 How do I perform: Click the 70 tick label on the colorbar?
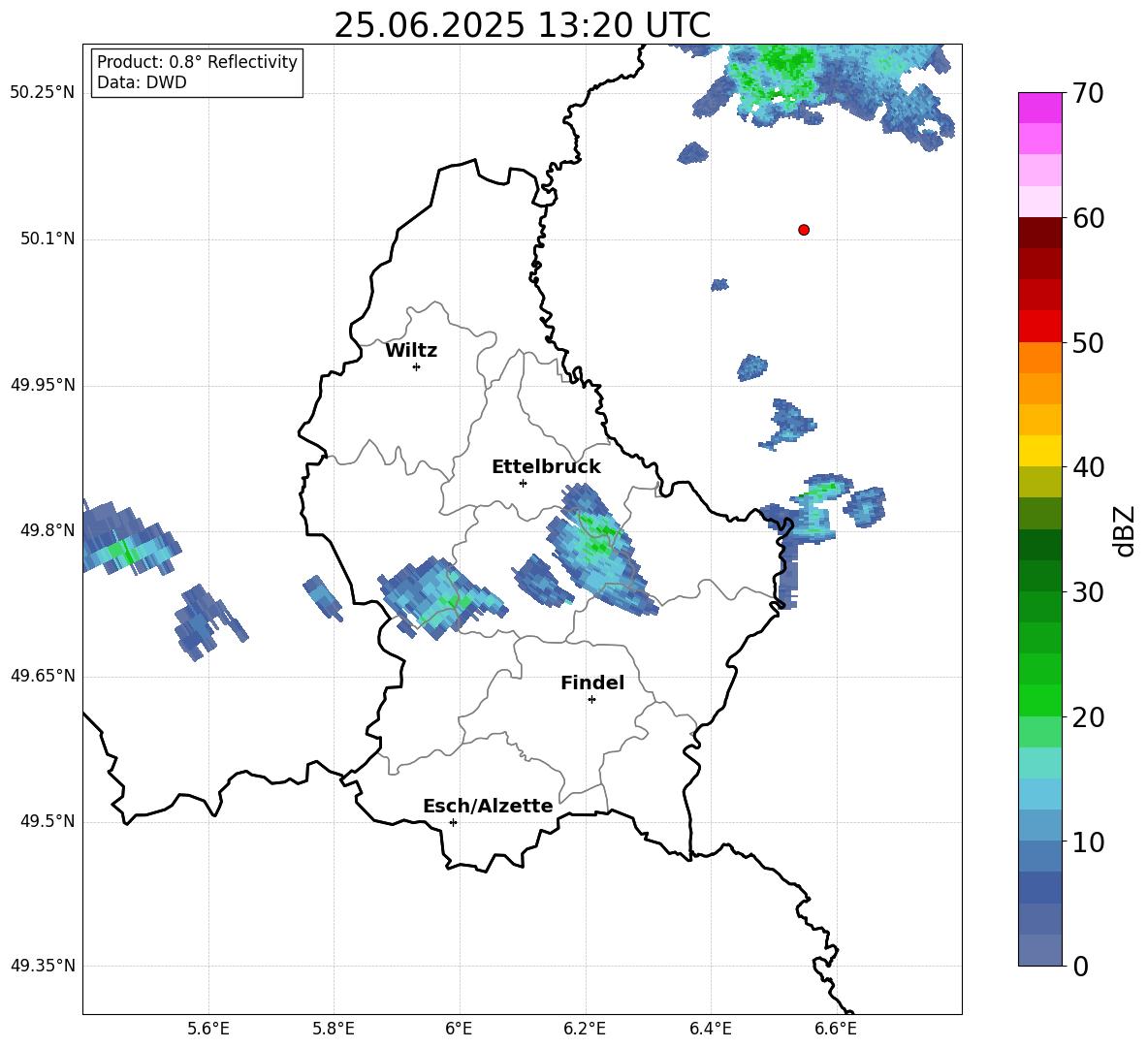(x=1088, y=93)
